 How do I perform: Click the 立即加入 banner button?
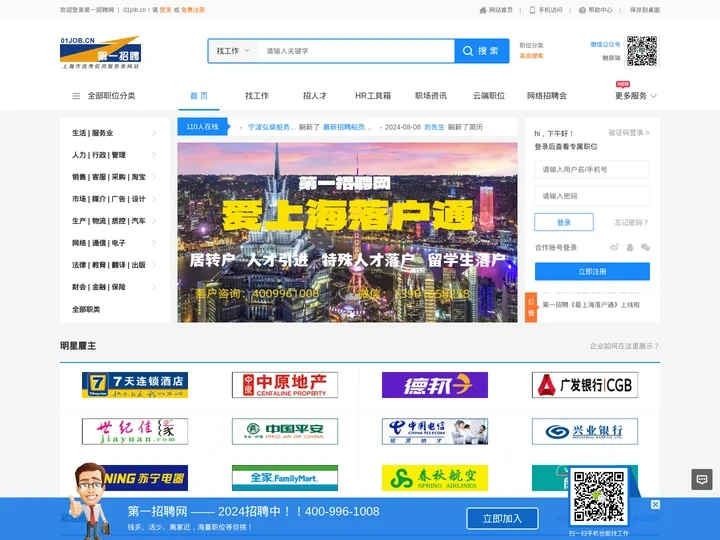502,518
